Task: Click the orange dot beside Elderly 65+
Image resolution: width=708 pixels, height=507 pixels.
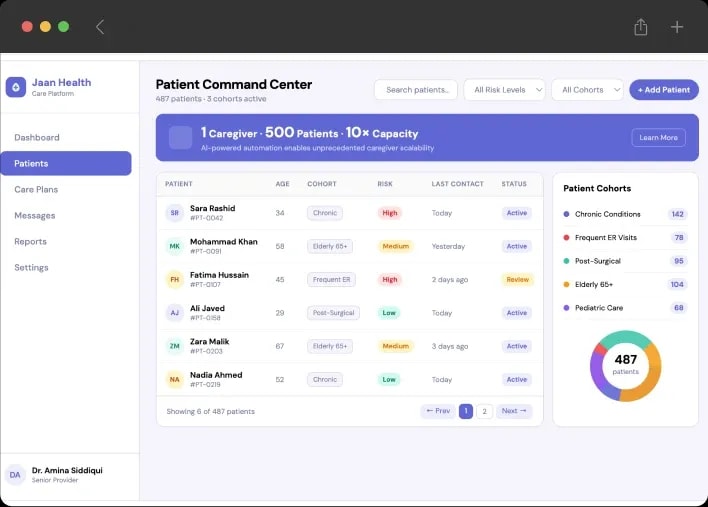Action: click(566, 284)
